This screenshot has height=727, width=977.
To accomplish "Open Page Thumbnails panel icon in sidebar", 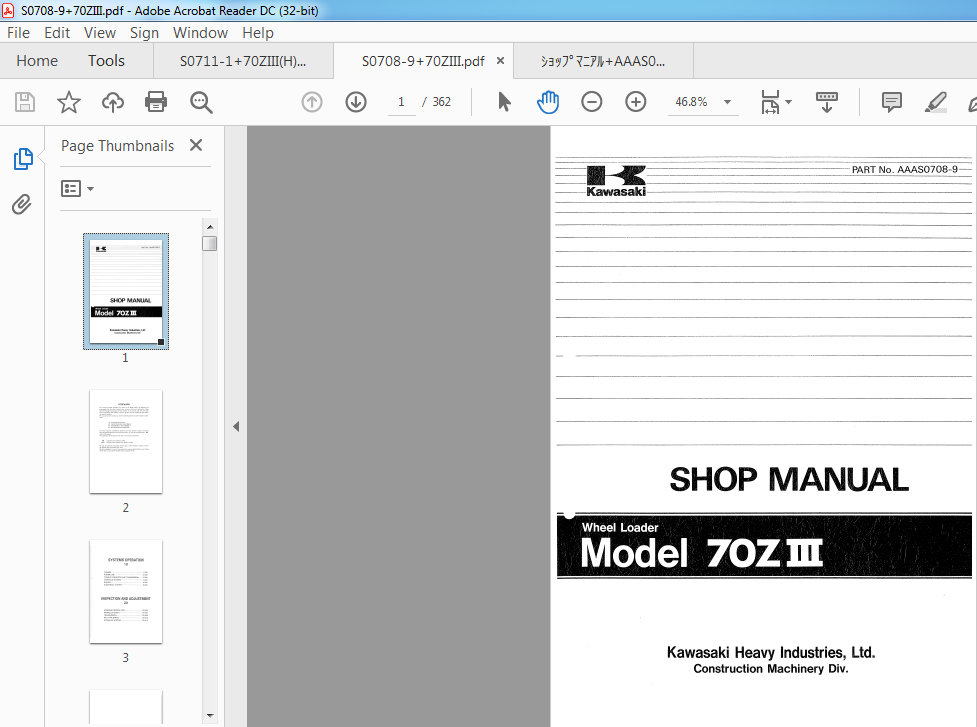I will (x=23, y=159).
